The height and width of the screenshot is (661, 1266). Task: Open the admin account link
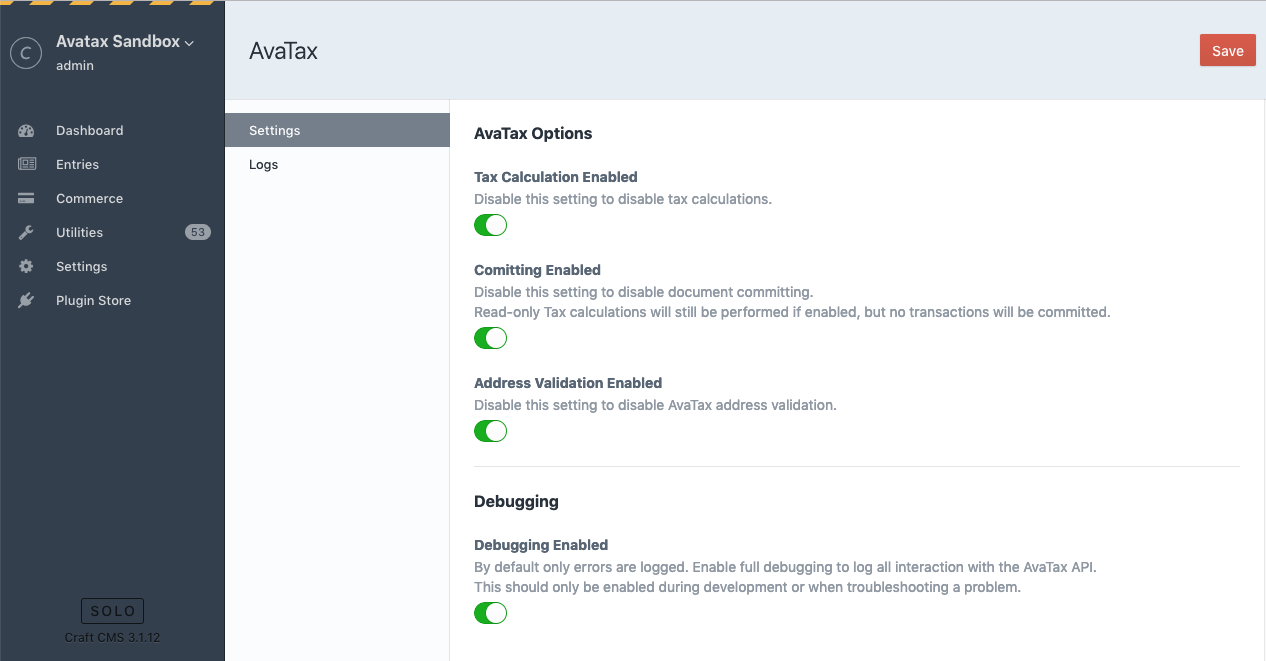tap(75, 66)
